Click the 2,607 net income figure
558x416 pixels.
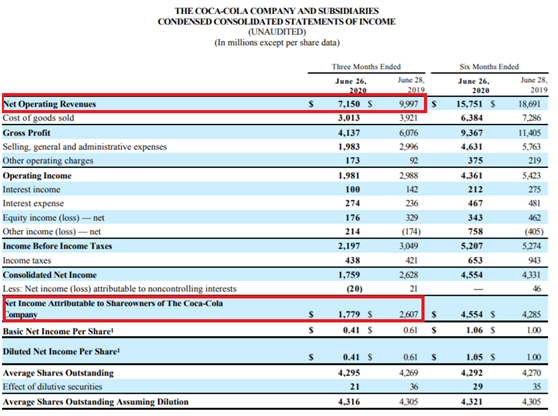(409, 314)
